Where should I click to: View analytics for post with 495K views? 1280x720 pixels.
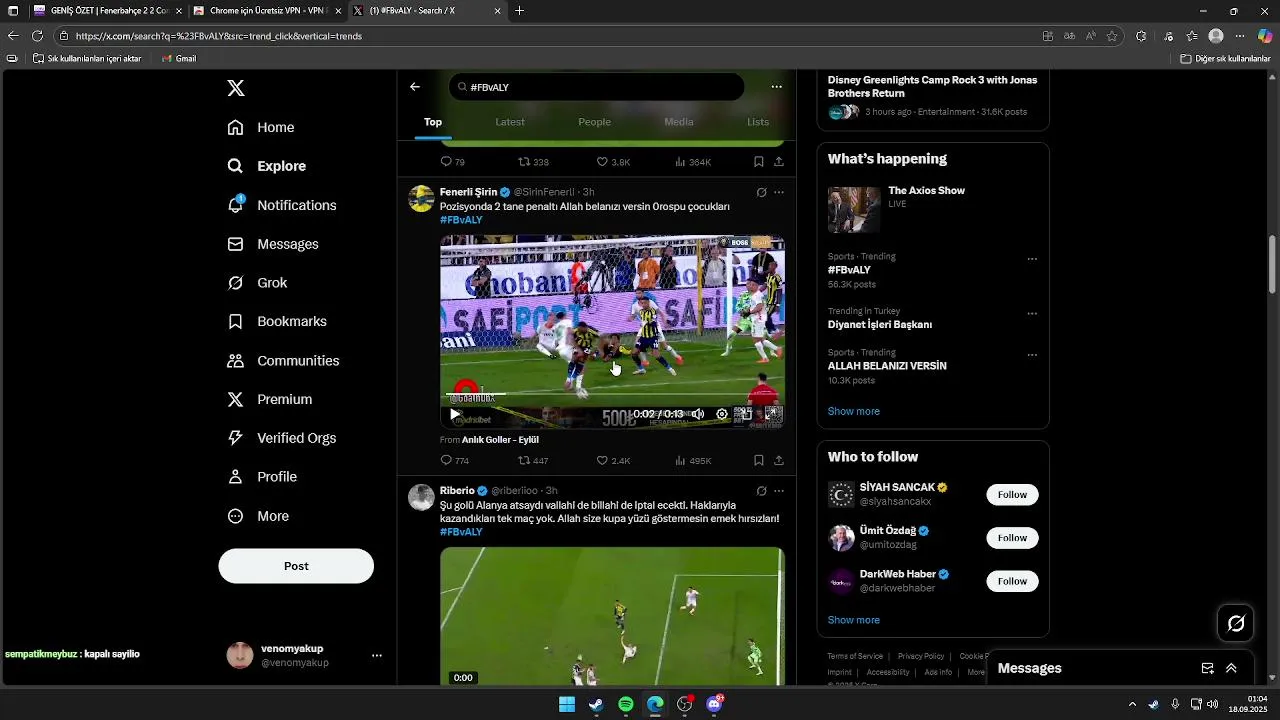point(693,461)
